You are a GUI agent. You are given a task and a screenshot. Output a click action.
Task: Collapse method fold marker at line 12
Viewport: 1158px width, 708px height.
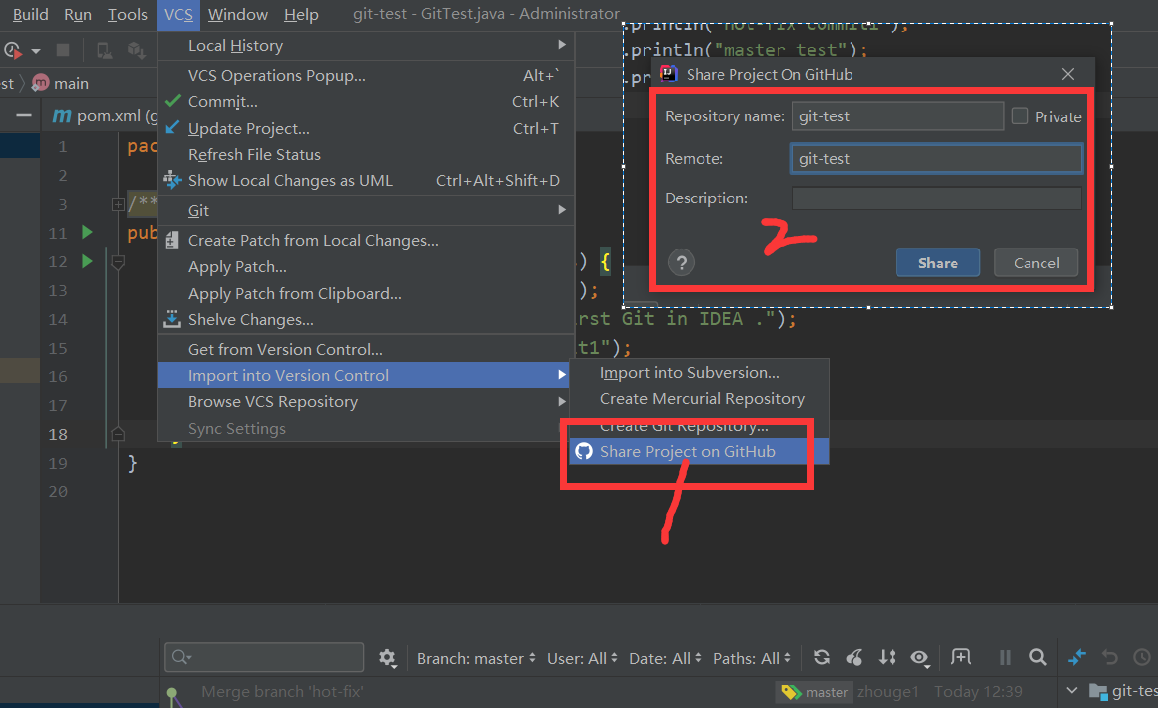(117, 261)
